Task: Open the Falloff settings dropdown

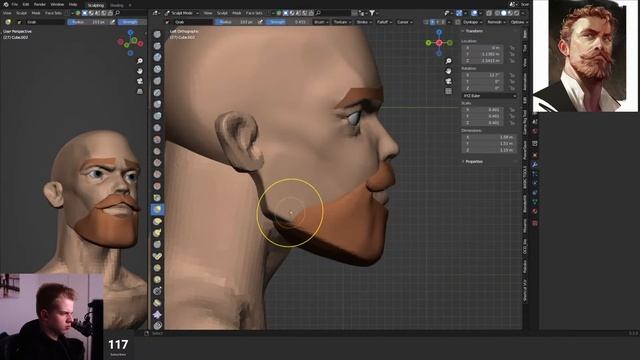Action: 384,22
